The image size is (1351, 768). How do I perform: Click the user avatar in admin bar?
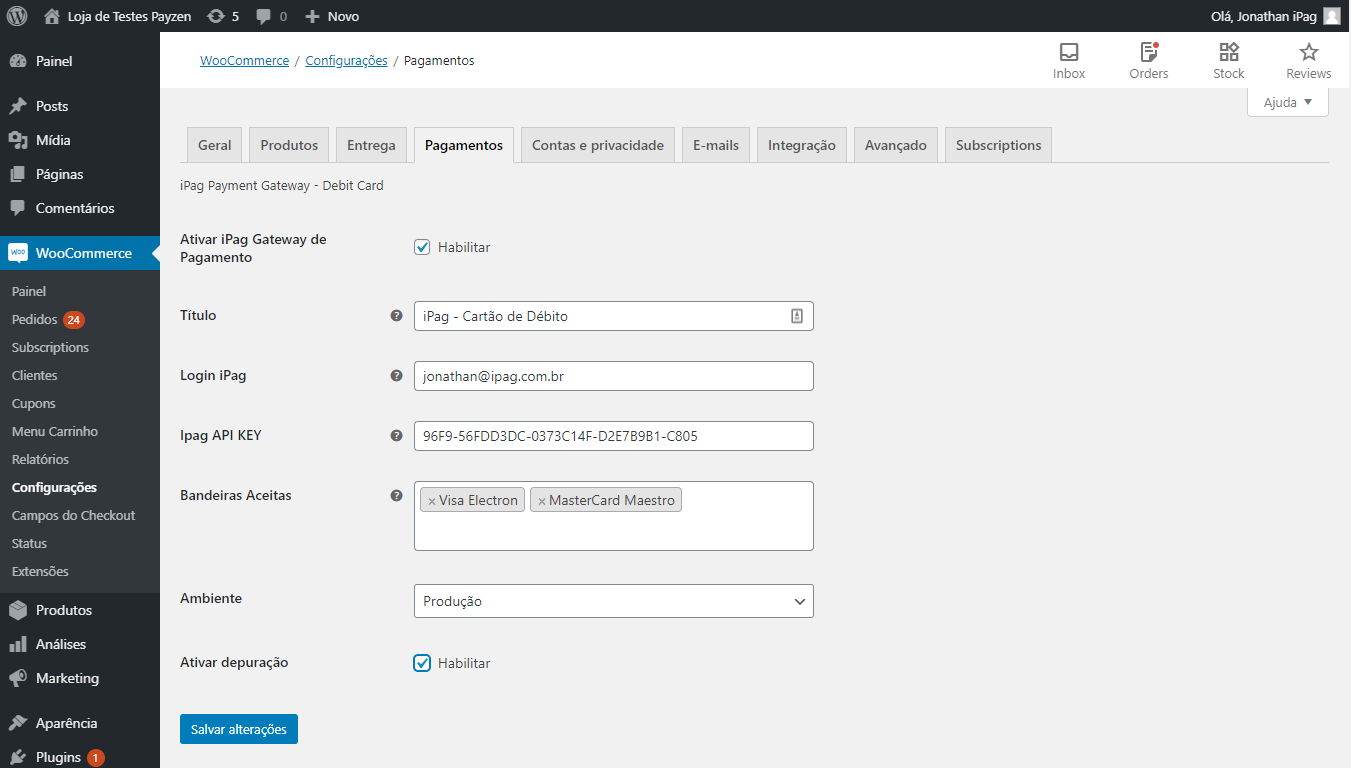point(1331,16)
